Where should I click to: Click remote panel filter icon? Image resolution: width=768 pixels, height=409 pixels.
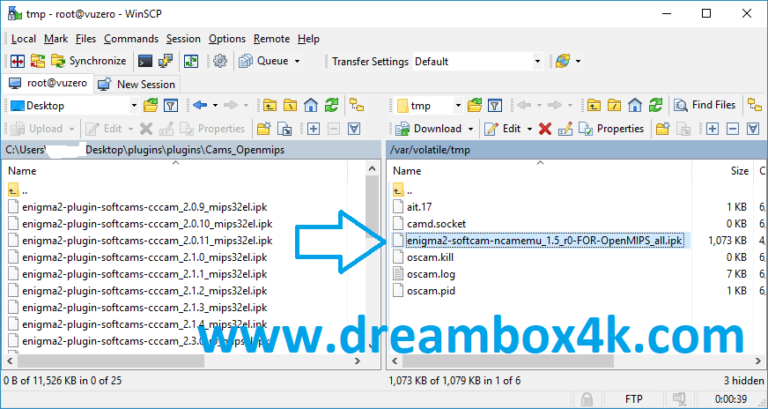[x=495, y=105]
